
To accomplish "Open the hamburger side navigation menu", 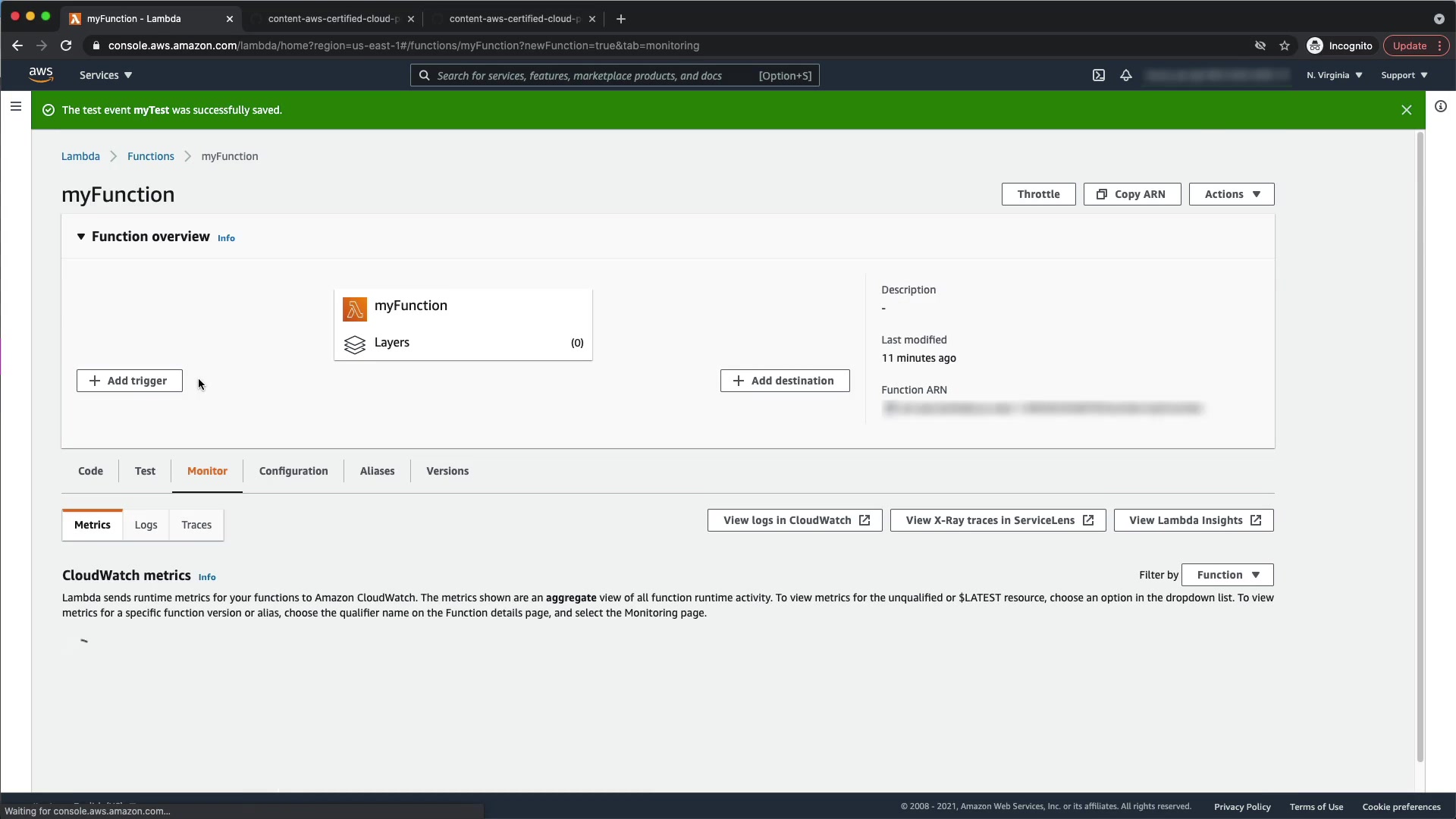I will pos(15,107).
